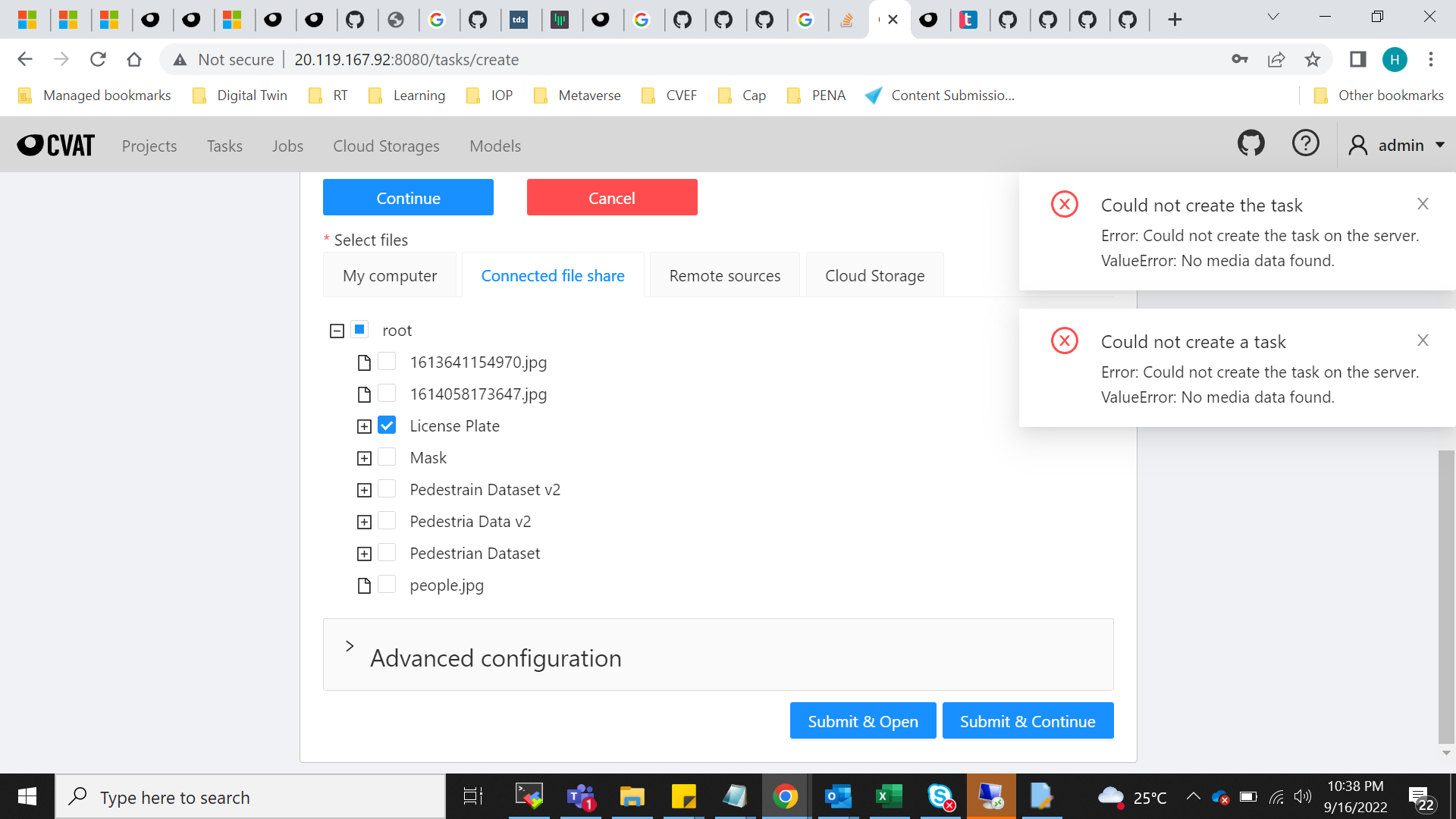The width and height of the screenshot is (1456, 819).
Task: Open the Projects page
Action: 149,146
